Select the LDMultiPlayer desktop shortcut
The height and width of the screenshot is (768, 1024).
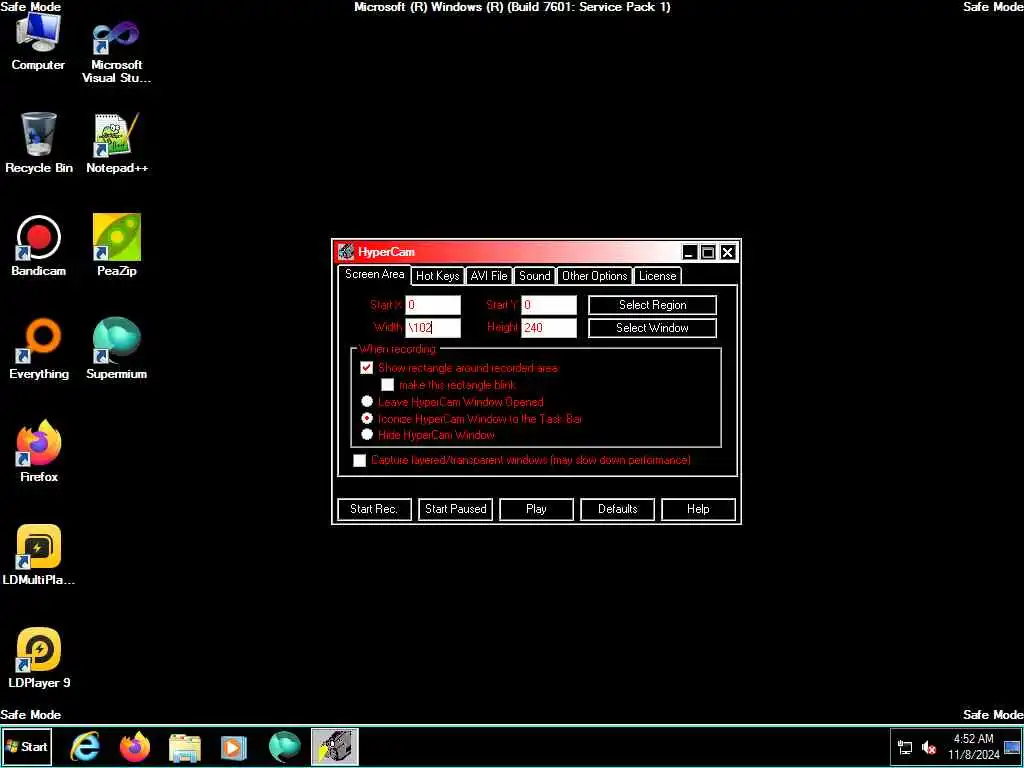(x=39, y=554)
